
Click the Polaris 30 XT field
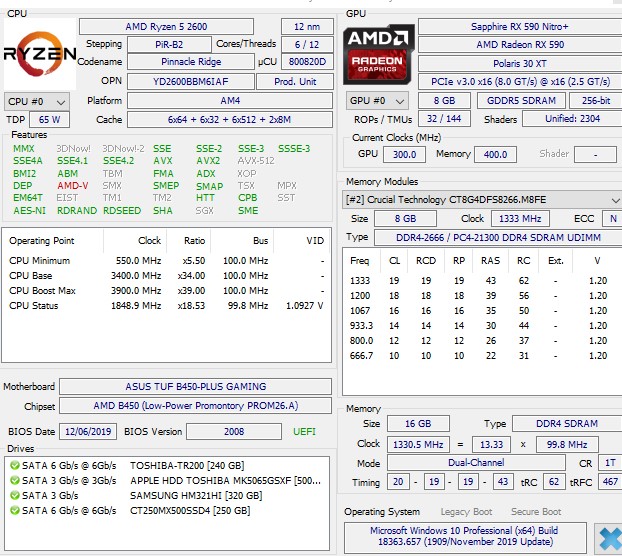[x=520, y=63]
